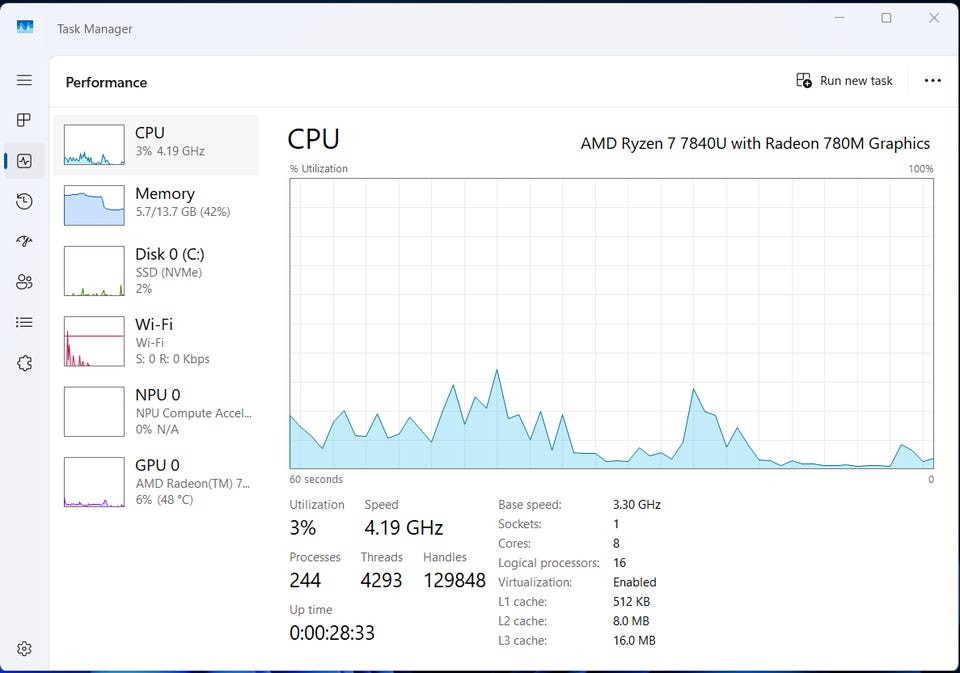
Task: Click the CPU utilization graph
Action: [x=611, y=323]
